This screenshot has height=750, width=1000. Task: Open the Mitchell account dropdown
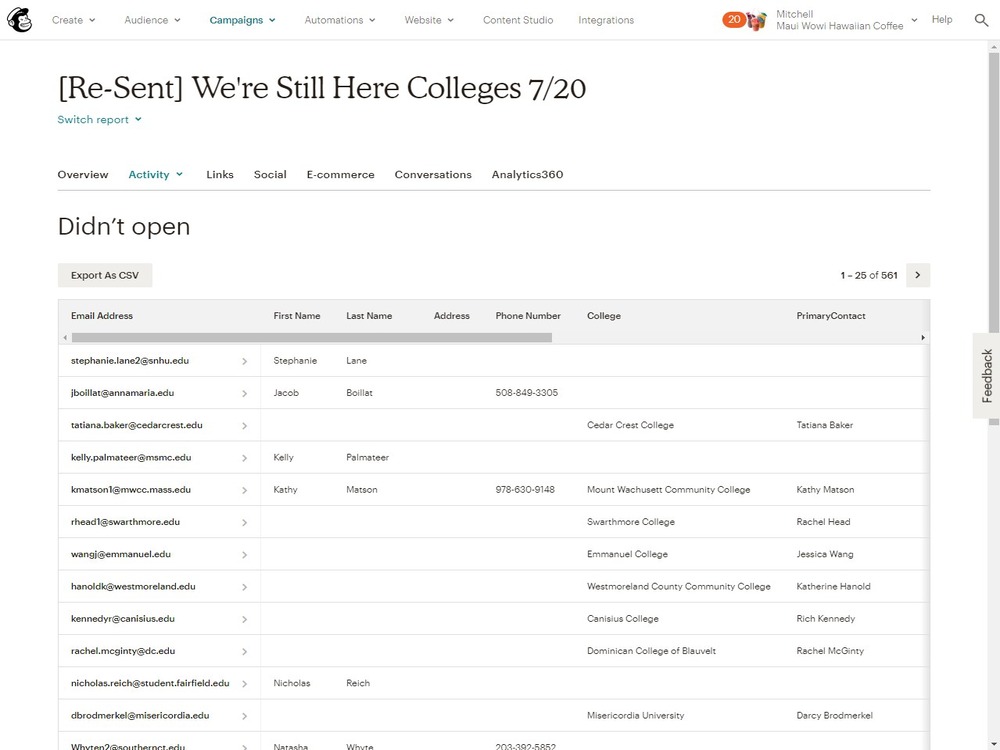[846, 20]
